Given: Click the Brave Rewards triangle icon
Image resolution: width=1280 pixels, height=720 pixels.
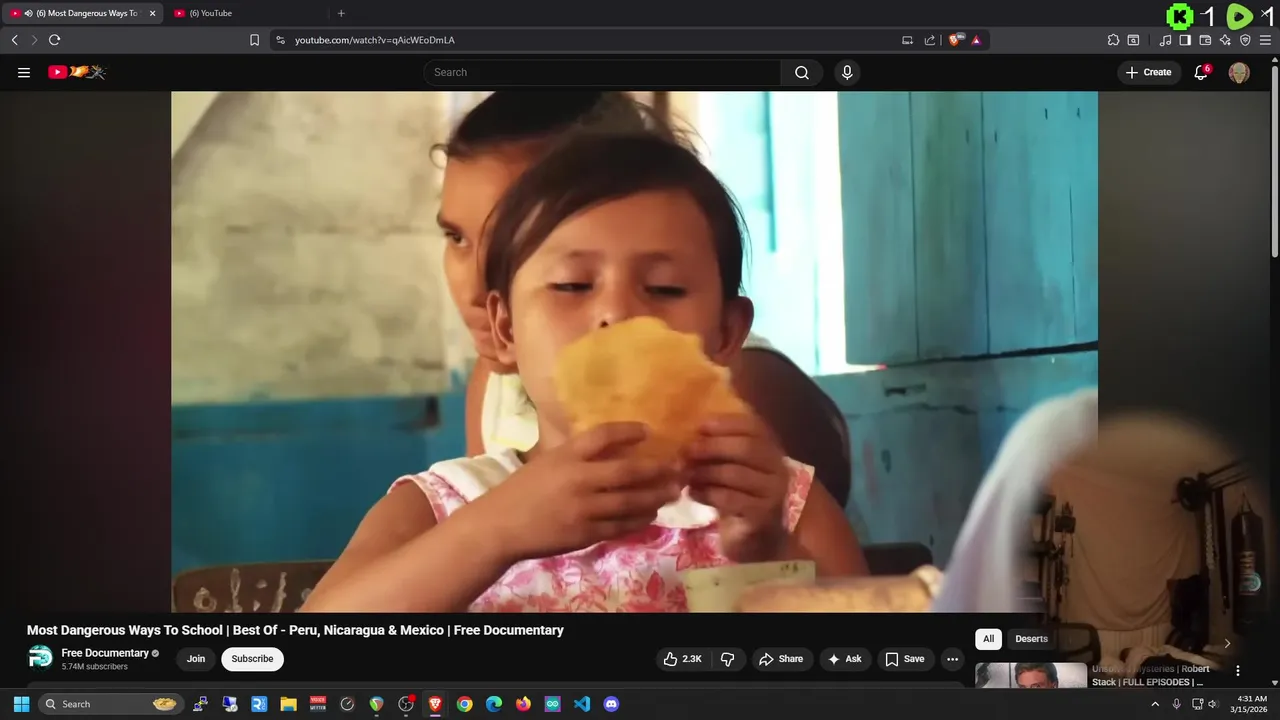Looking at the screenshot, I should (976, 40).
